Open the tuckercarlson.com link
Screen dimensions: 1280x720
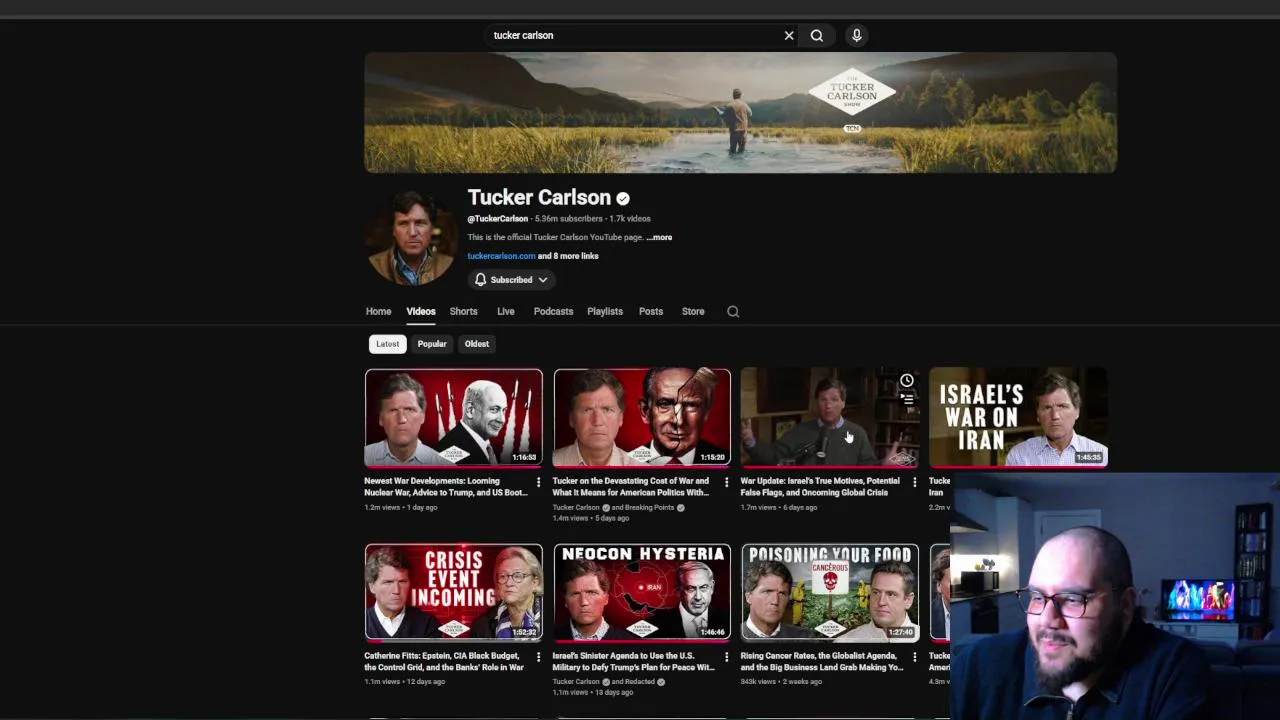click(x=501, y=256)
